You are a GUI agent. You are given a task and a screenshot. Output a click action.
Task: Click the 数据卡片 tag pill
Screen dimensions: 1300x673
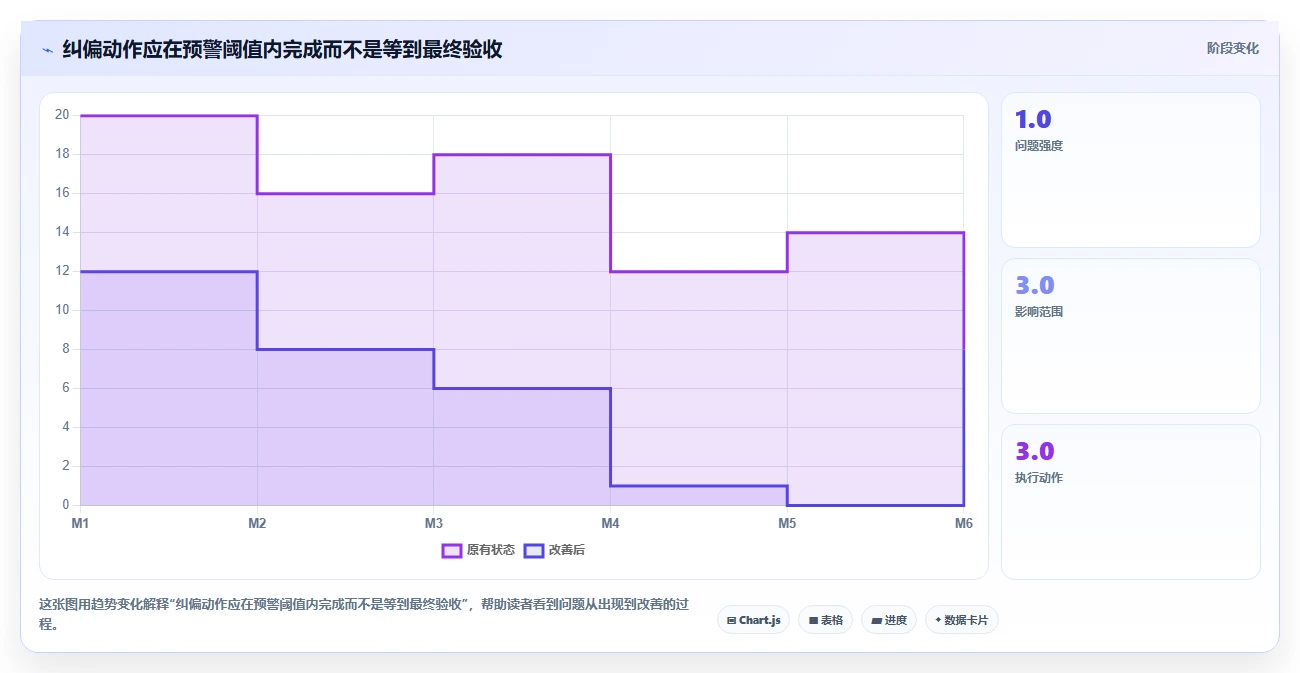click(x=961, y=620)
